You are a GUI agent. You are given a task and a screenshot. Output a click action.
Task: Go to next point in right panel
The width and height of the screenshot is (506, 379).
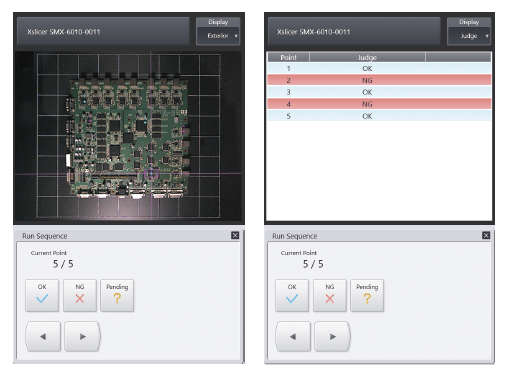tap(332, 336)
